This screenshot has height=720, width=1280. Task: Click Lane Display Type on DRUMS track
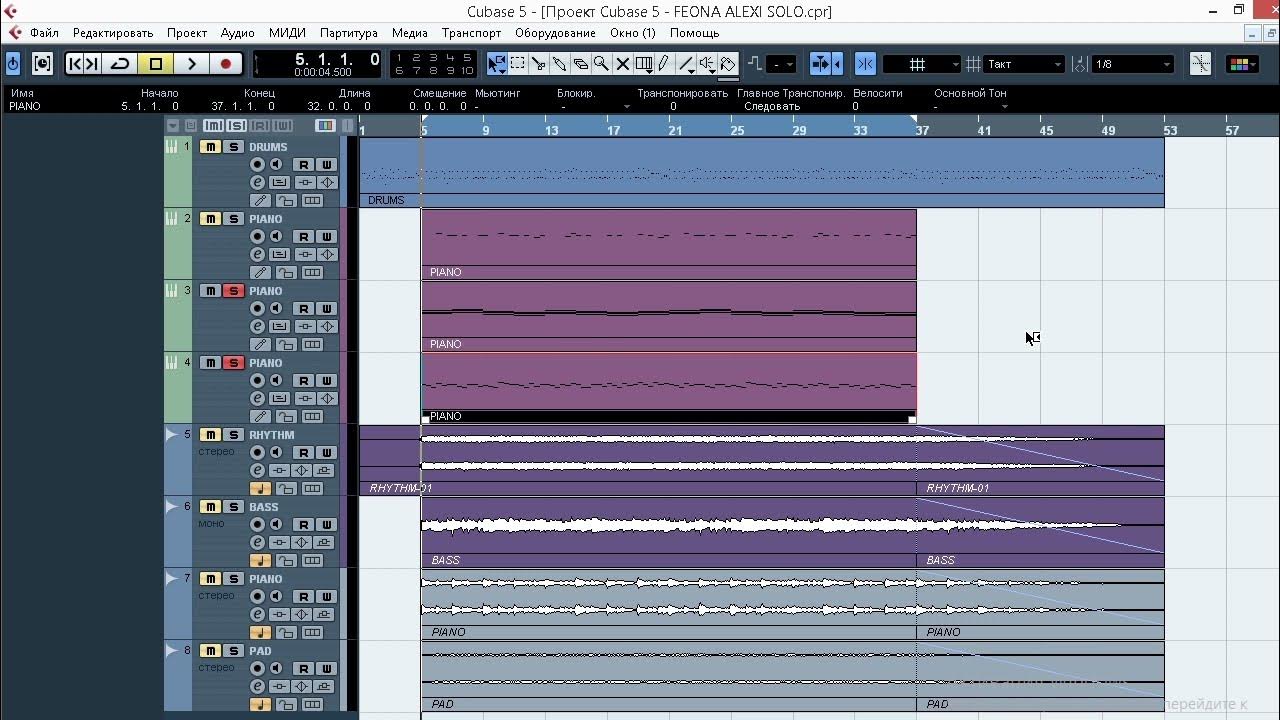point(313,200)
